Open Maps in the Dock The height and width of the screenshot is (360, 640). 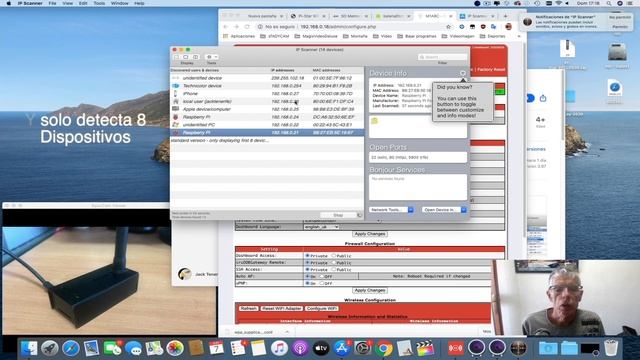point(154,348)
